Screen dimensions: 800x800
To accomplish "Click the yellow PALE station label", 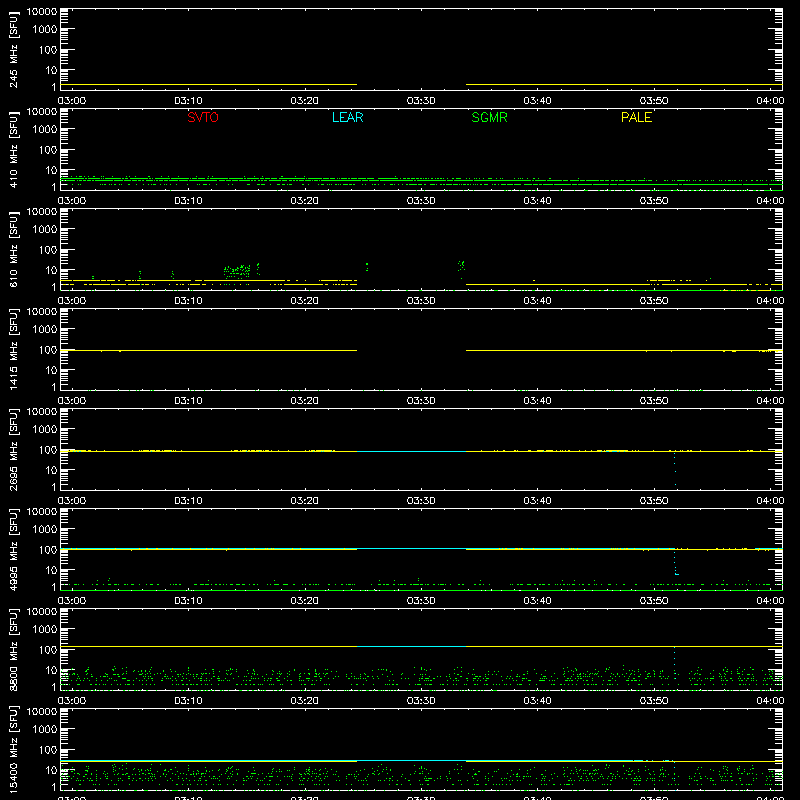I will 636,117.
